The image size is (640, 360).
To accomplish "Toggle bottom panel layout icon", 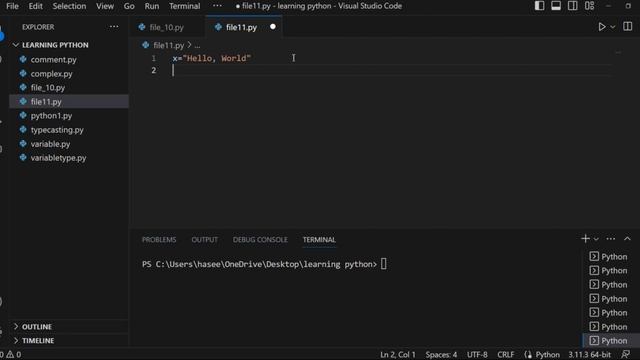I will (556, 6).
